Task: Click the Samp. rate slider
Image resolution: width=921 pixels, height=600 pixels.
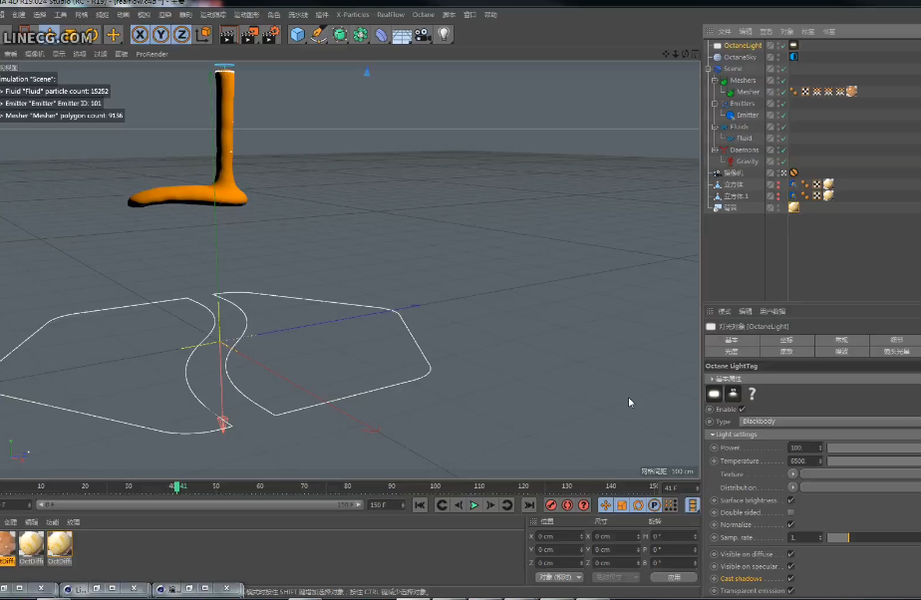Action: click(873, 538)
